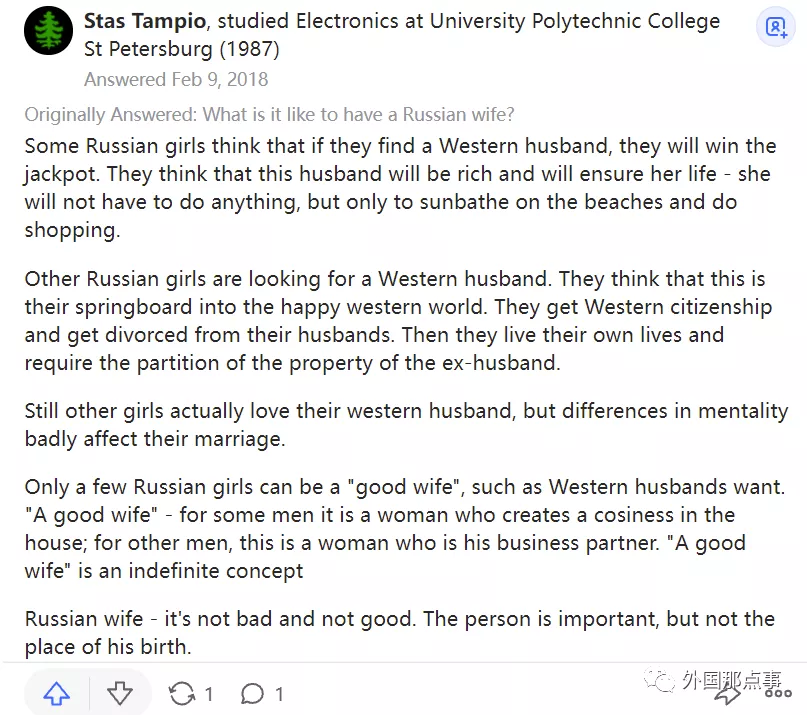Upvote the answer by Stas Tampio
Screen dimensions: 807x715
pos(57,694)
